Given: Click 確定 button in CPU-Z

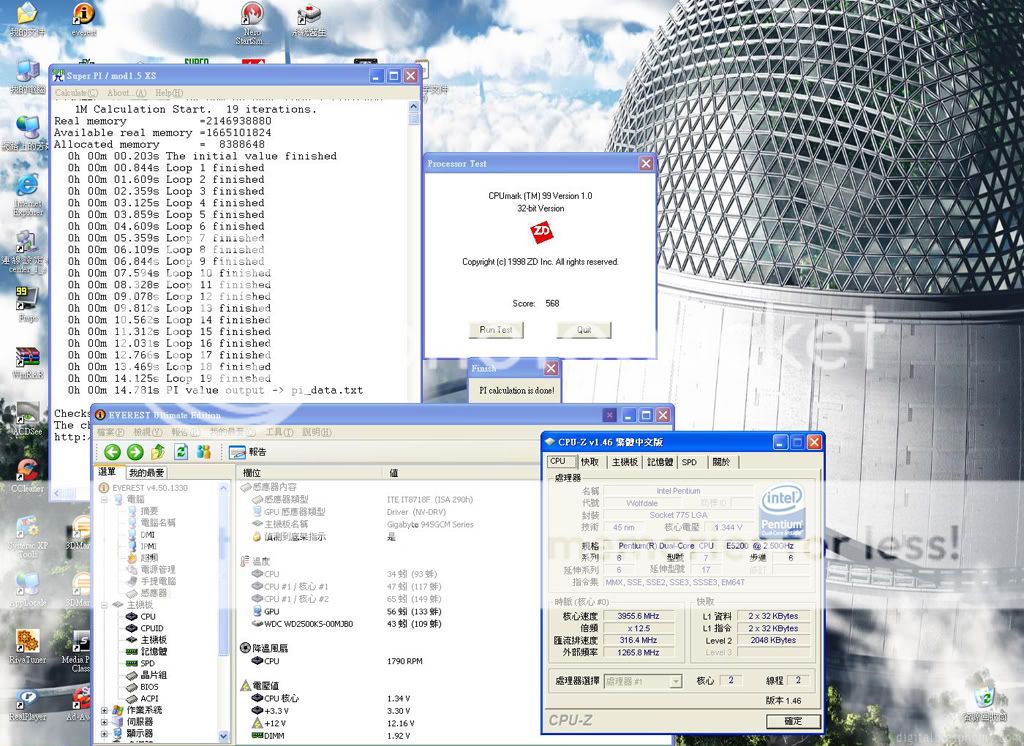Looking at the screenshot, I should [x=793, y=721].
